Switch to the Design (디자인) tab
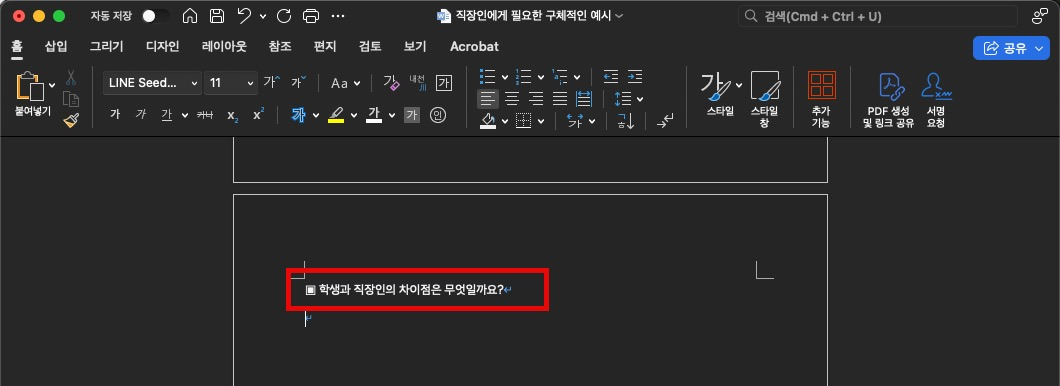The width and height of the screenshot is (1060, 386). (x=163, y=47)
